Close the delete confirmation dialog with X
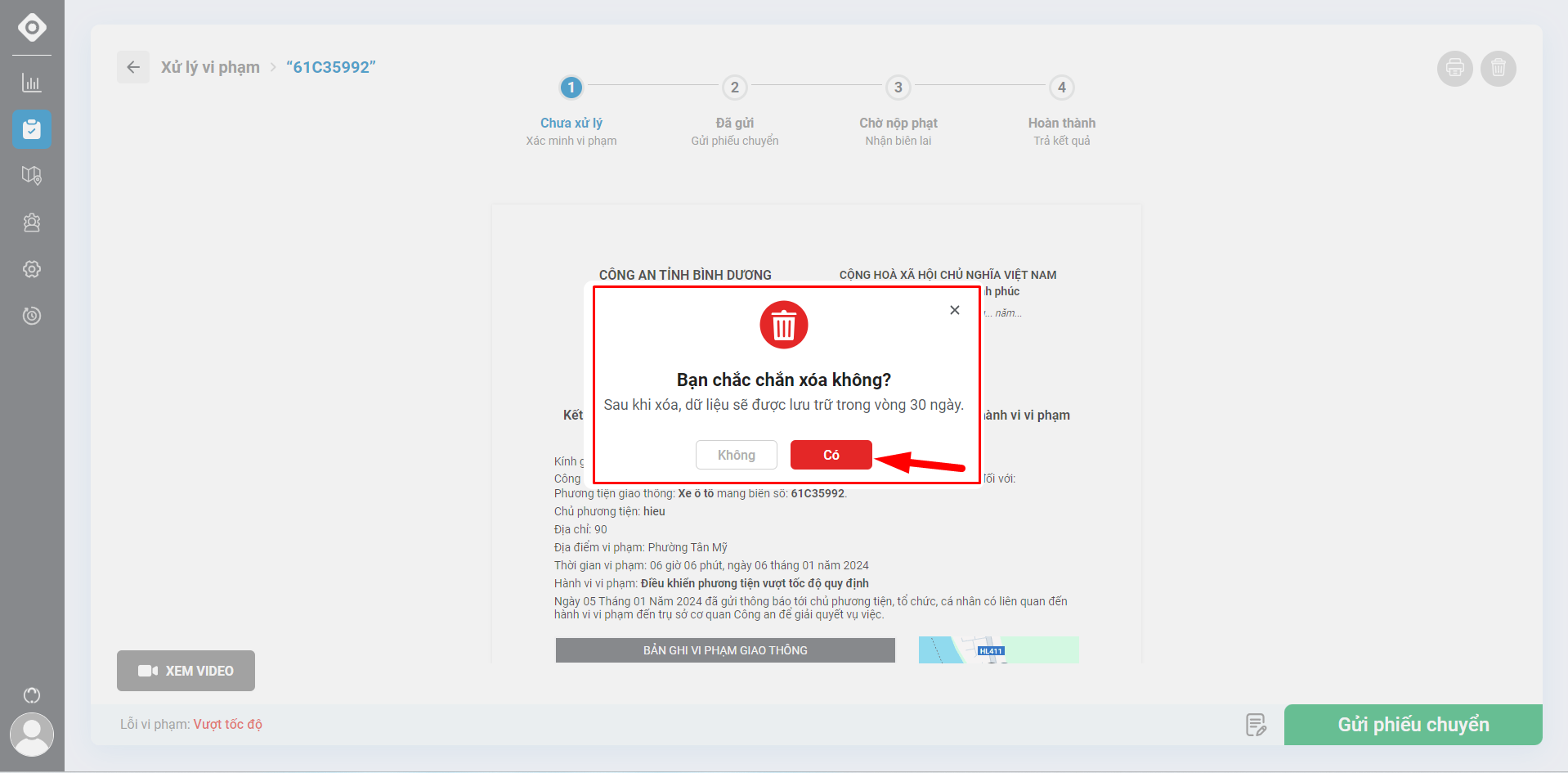 [955, 310]
